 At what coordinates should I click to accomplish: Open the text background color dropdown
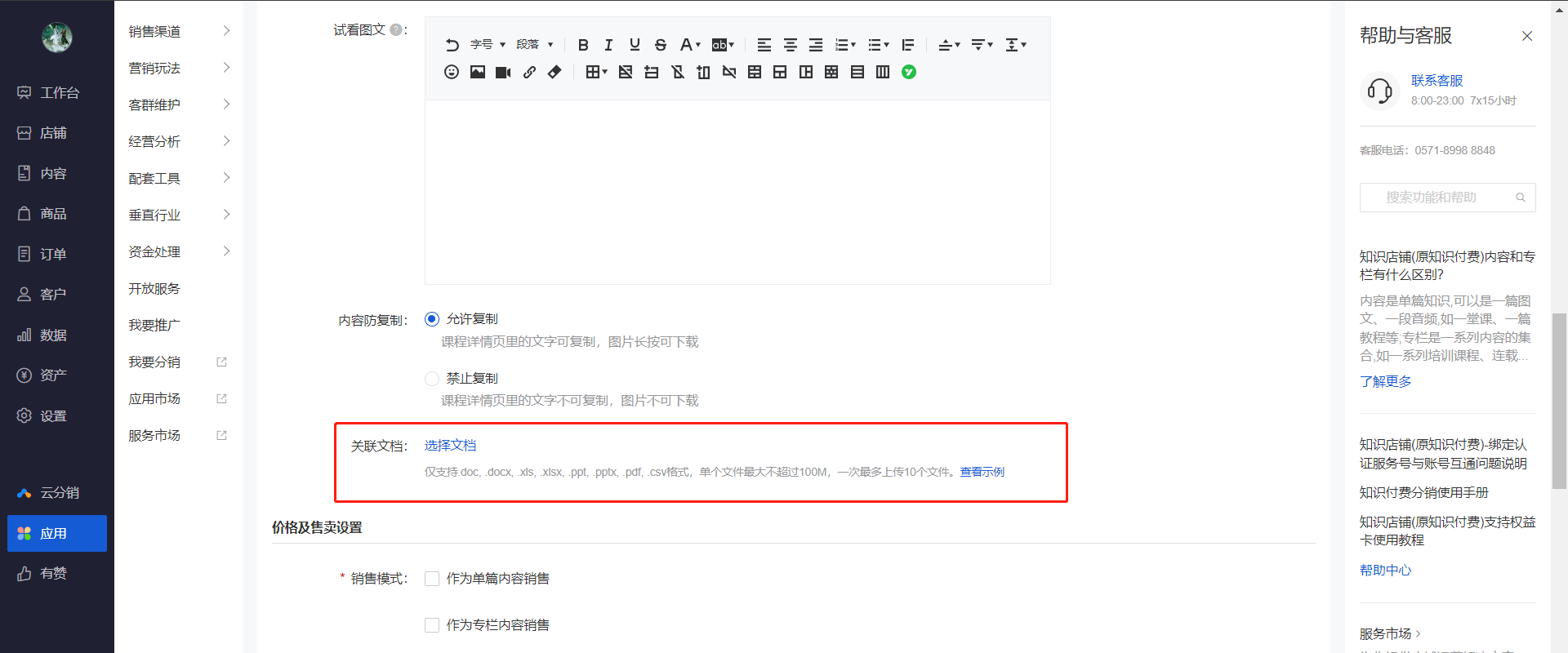click(x=723, y=45)
